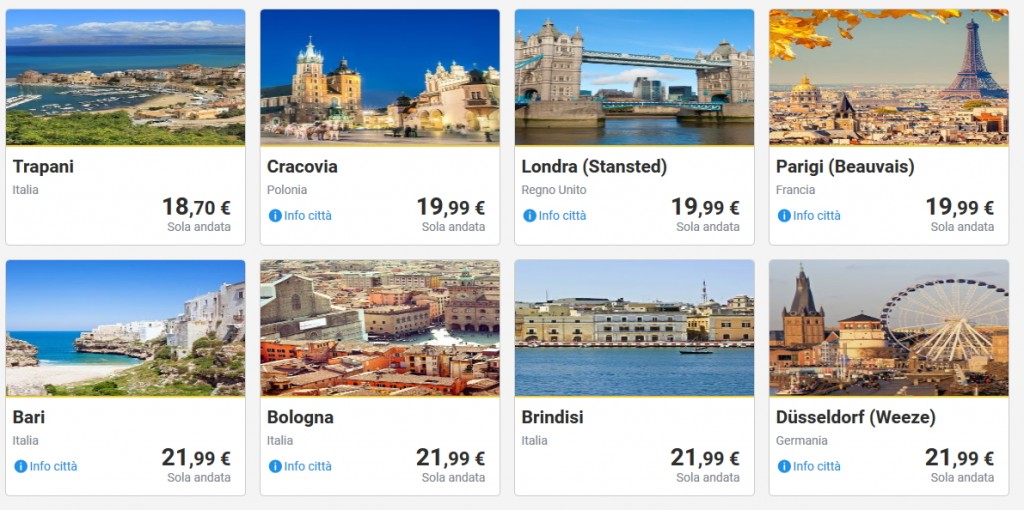Viewport: 1024px width, 510px height.
Task: Choose the 21,99 € Bari fare
Action: coord(196,458)
